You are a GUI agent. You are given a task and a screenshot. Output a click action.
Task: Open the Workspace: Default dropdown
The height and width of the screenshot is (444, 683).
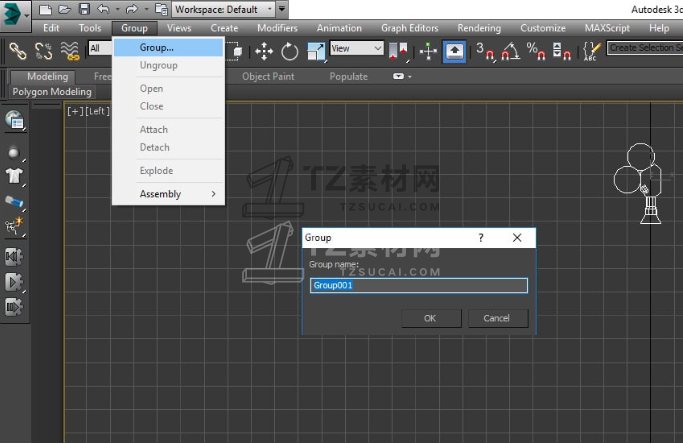224,9
